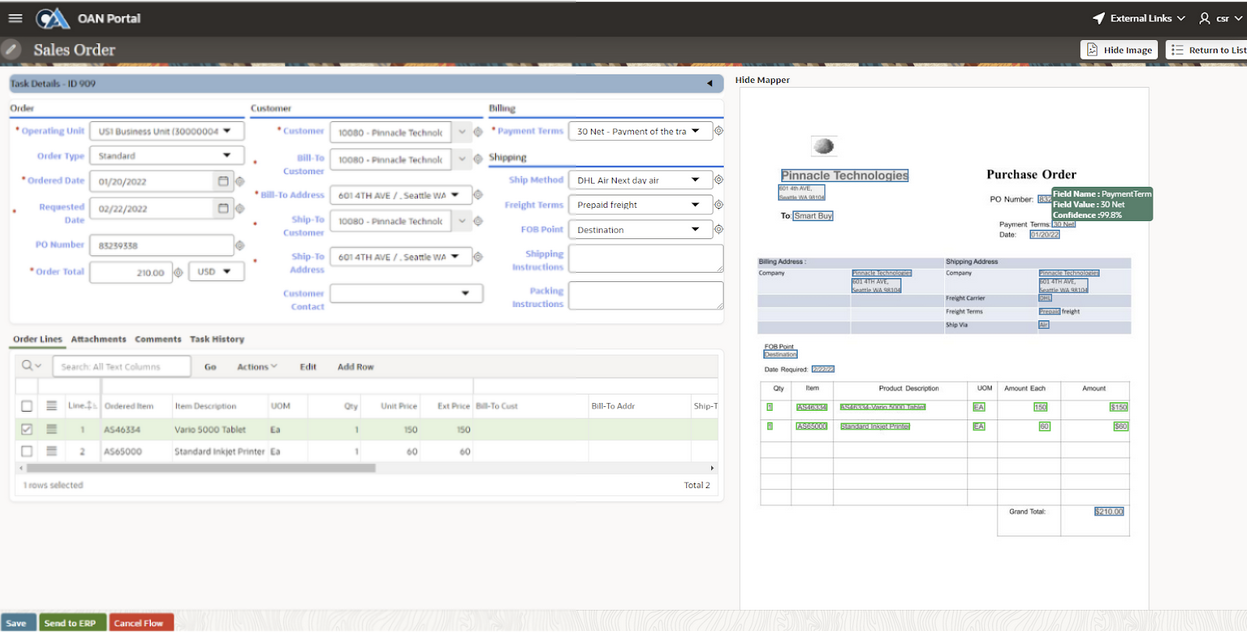This screenshot has width=1248, height=638.
Task: Click row menu icon for line AS46334
Action: point(52,429)
